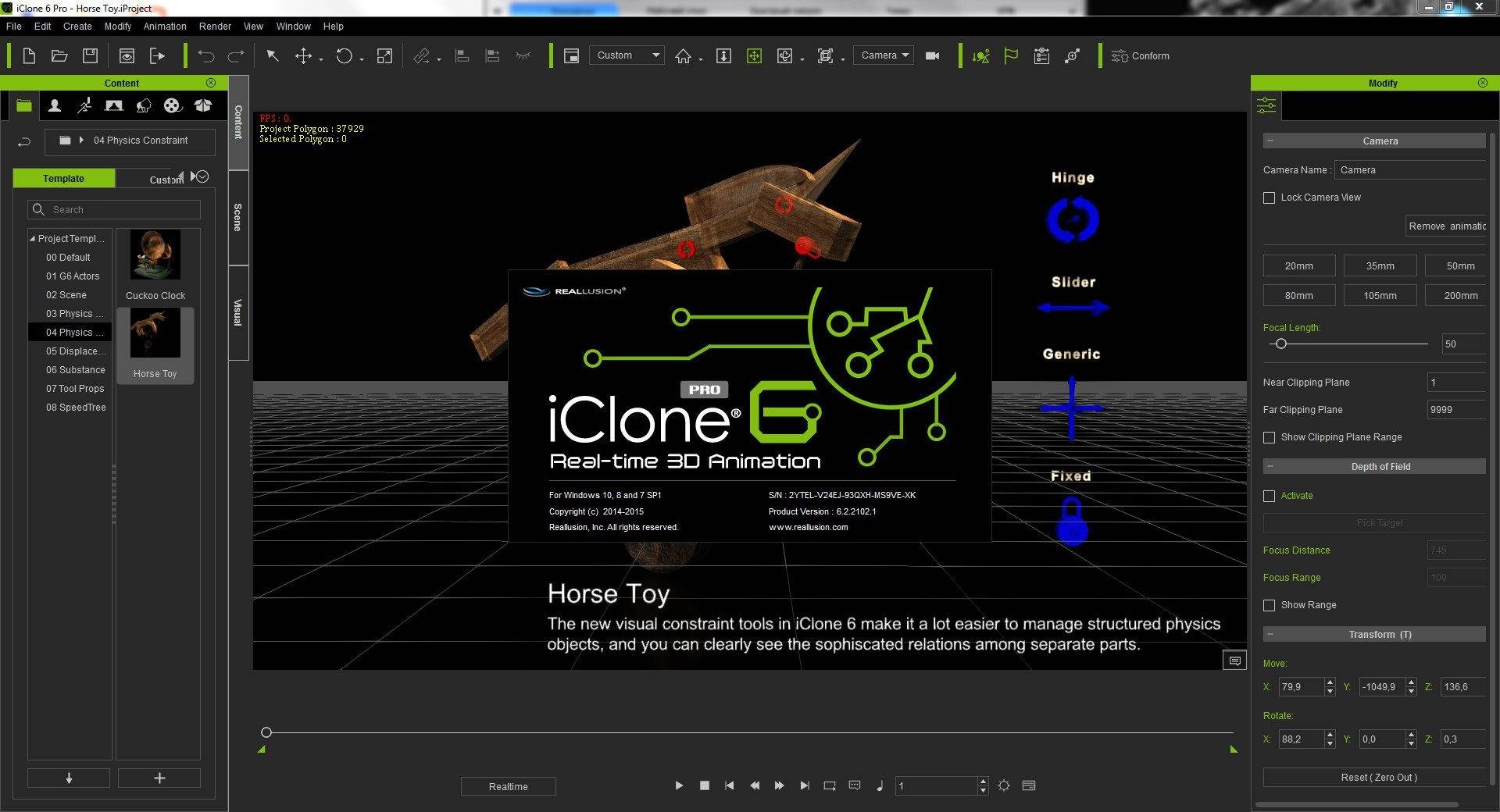The height and width of the screenshot is (812, 1500).
Task: Activate the Rotate object tool
Action: click(x=344, y=55)
